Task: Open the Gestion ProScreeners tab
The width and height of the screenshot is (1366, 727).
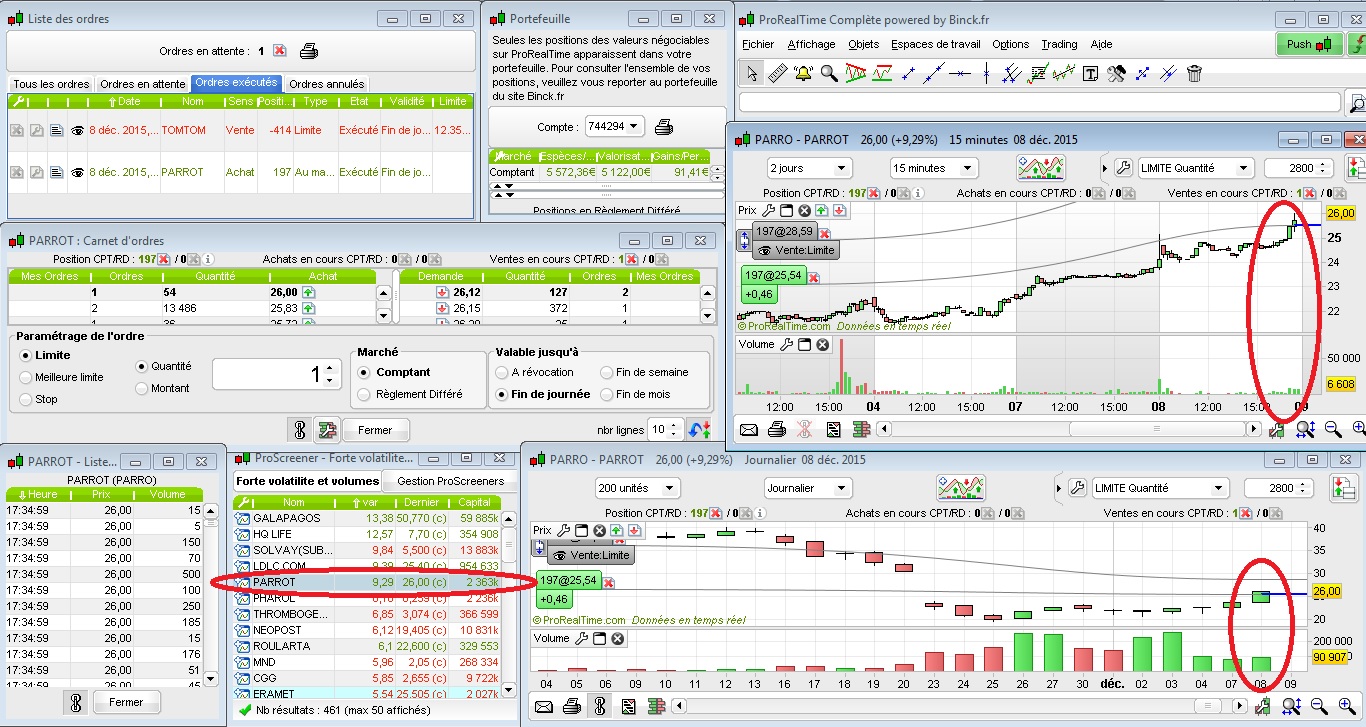Action: point(451,481)
